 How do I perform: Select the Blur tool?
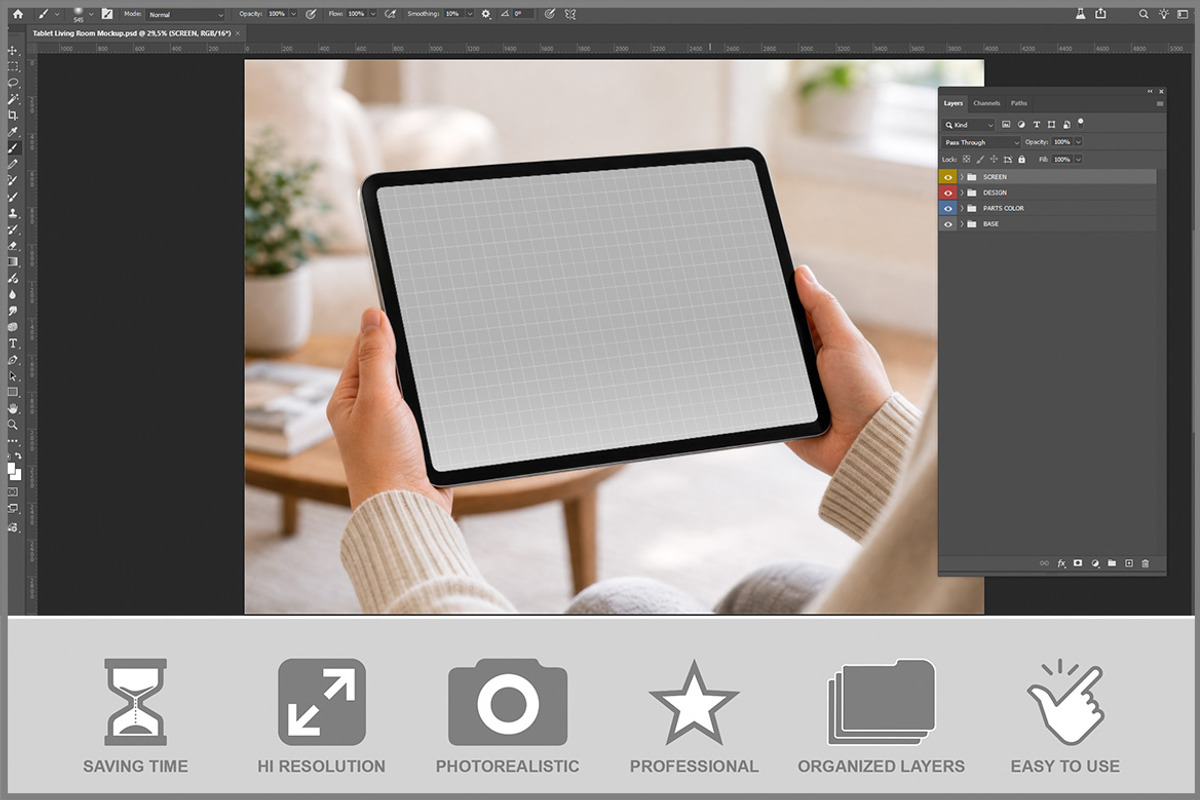coord(13,294)
